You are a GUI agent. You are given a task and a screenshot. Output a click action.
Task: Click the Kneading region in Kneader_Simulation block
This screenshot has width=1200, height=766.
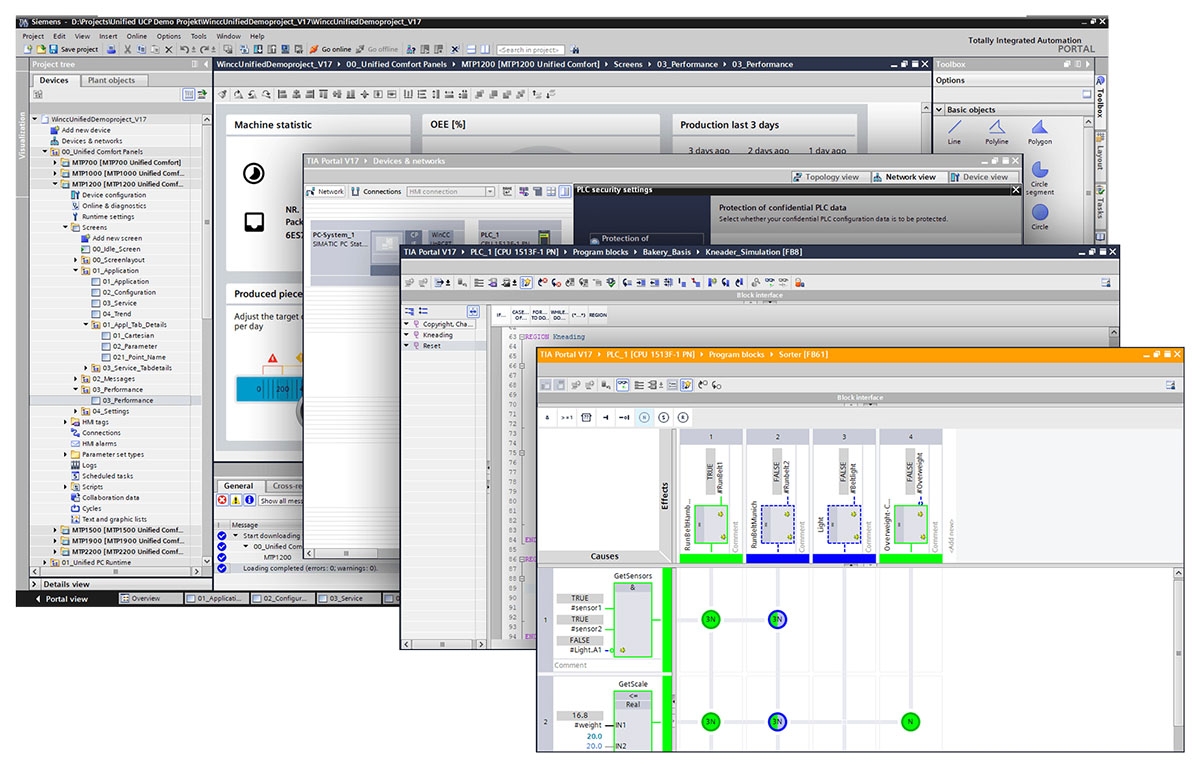(x=438, y=335)
